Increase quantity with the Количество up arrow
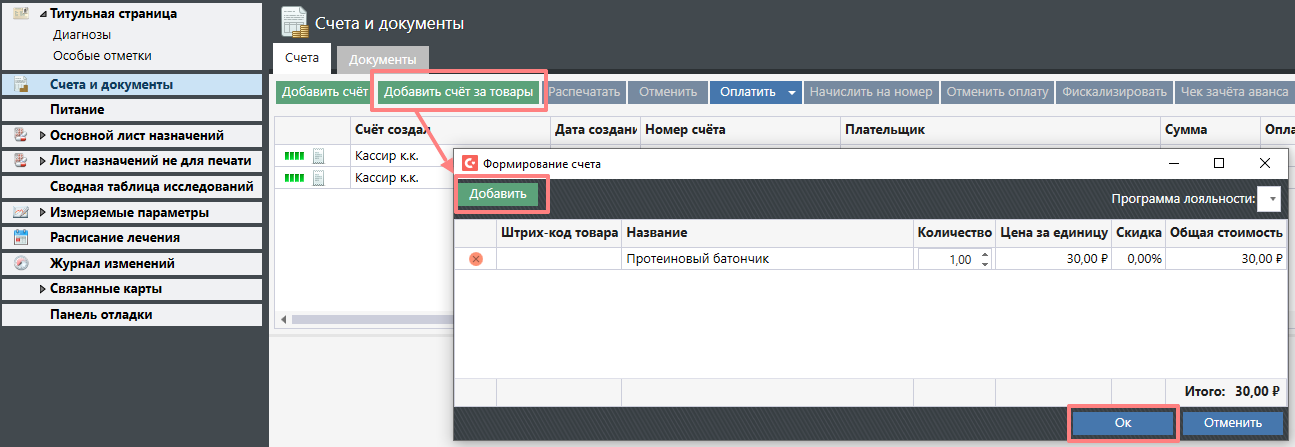 coord(985,254)
